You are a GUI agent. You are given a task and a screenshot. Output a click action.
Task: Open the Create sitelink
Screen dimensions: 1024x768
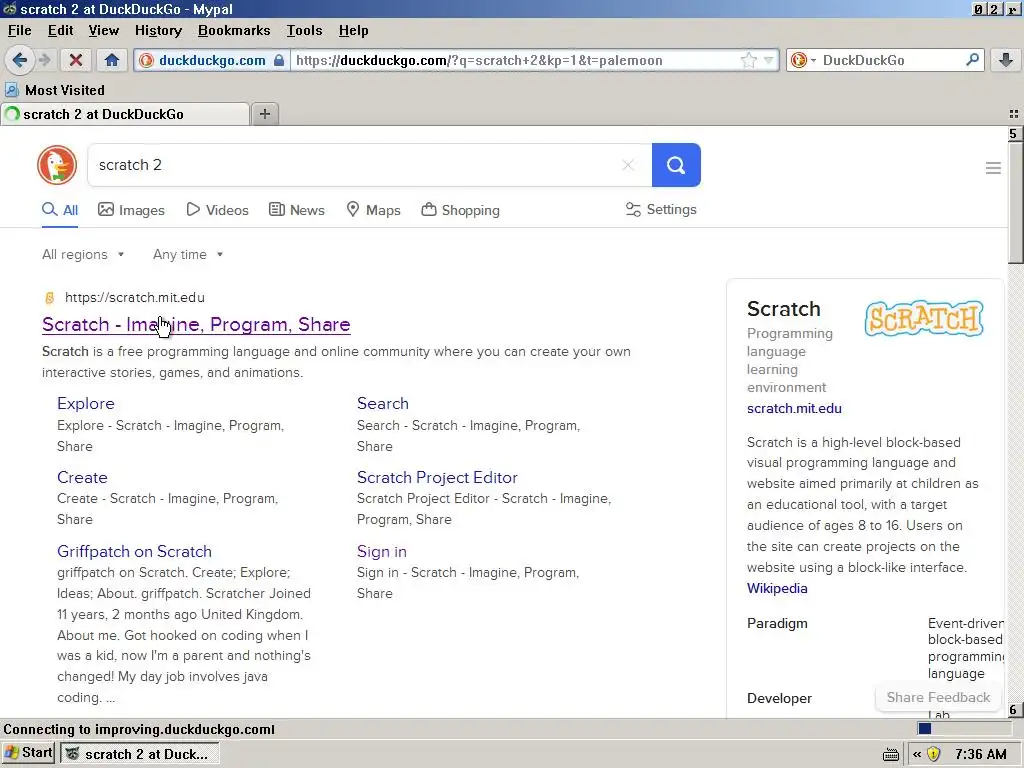[82, 477]
